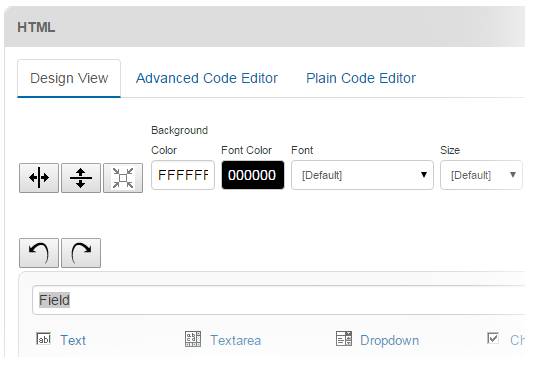Screen dimensions: 535x365
Task: Pick font color 000000 swatch
Action: pyautogui.click(x=253, y=175)
